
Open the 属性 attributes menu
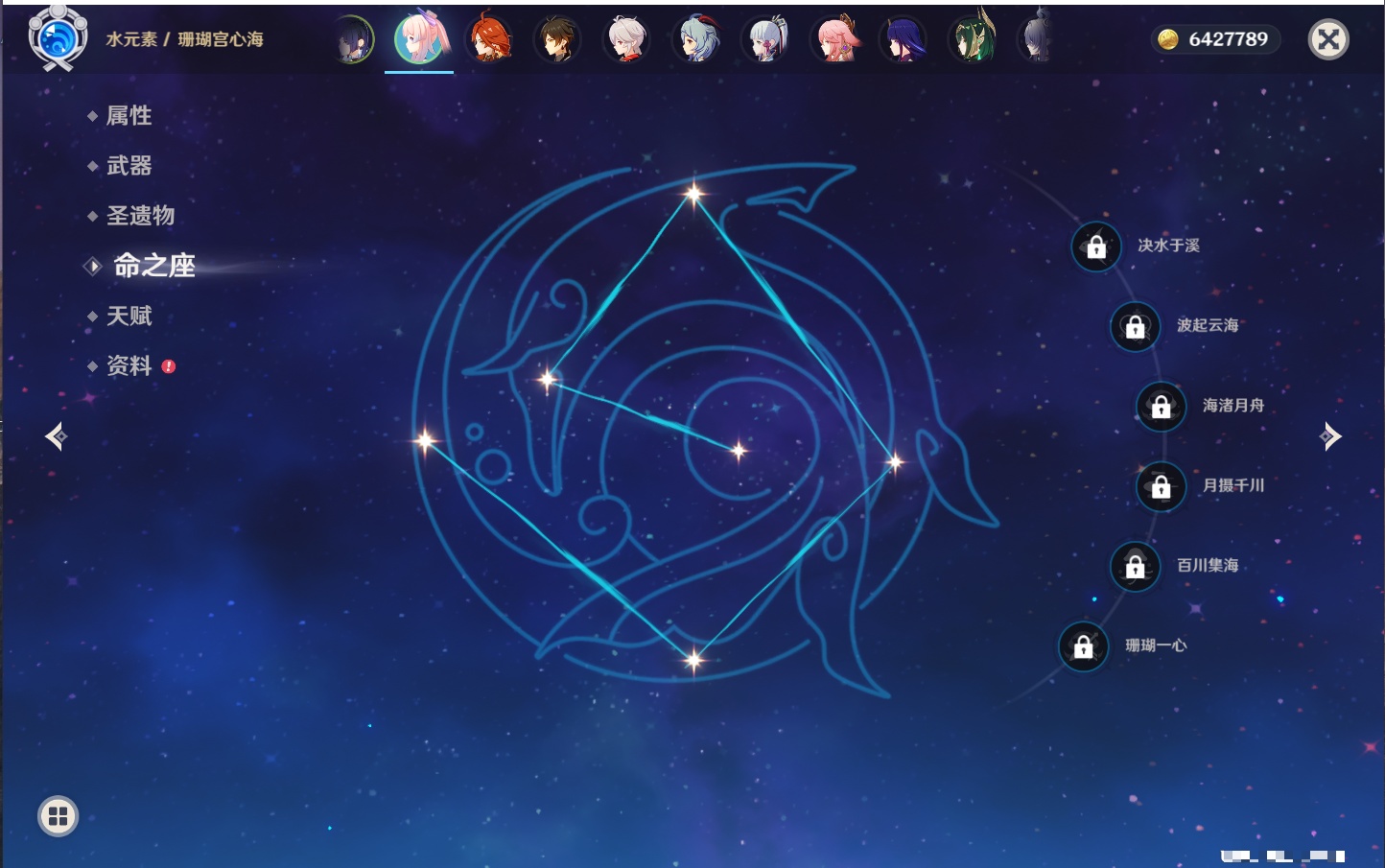pos(129,116)
